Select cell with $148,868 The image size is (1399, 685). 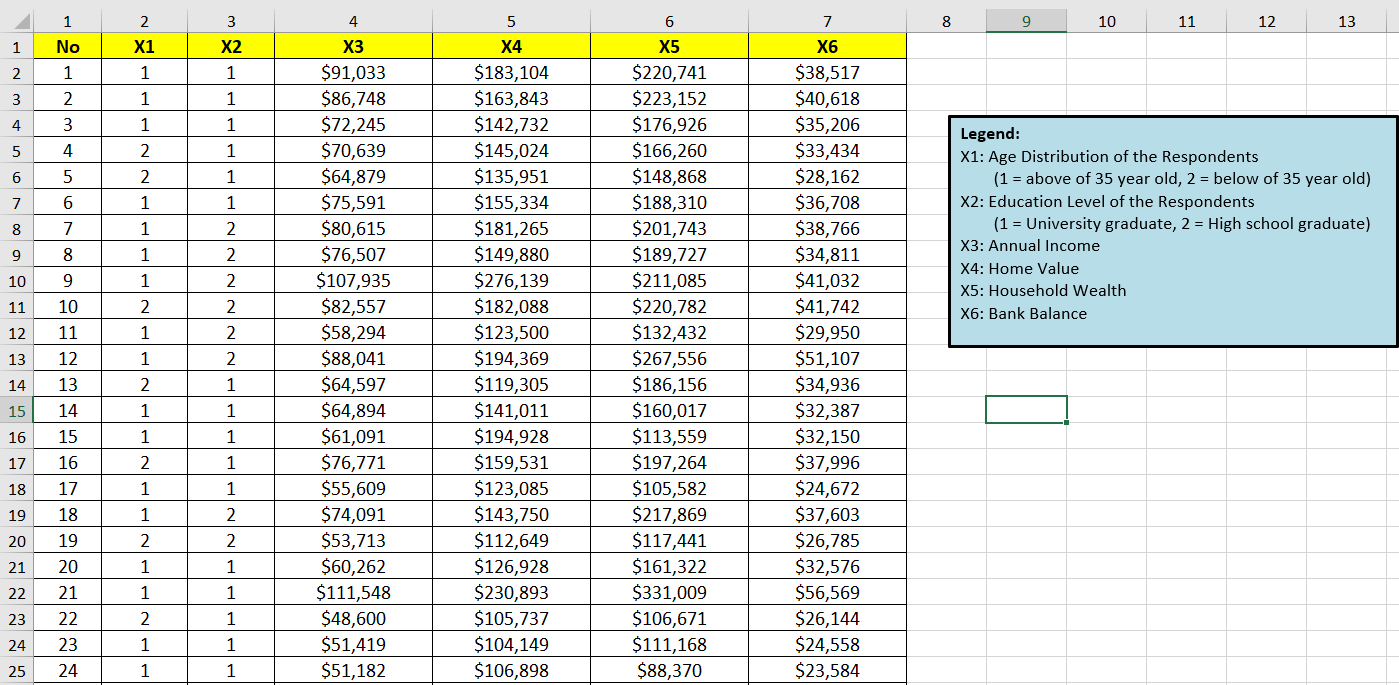[669, 176]
